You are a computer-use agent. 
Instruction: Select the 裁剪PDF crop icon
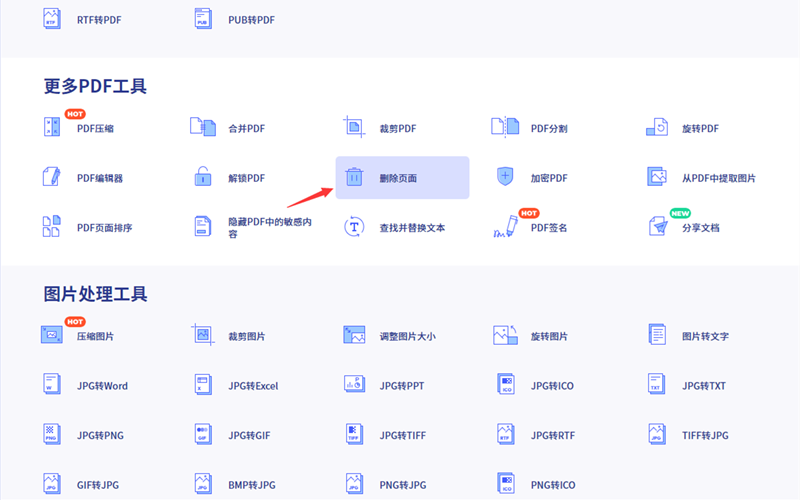pyautogui.click(x=354, y=127)
